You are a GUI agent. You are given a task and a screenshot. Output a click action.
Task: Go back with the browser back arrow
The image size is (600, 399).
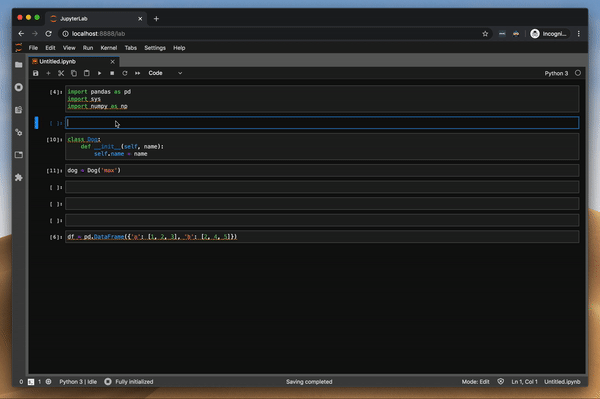pyautogui.click(x=21, y=34)
